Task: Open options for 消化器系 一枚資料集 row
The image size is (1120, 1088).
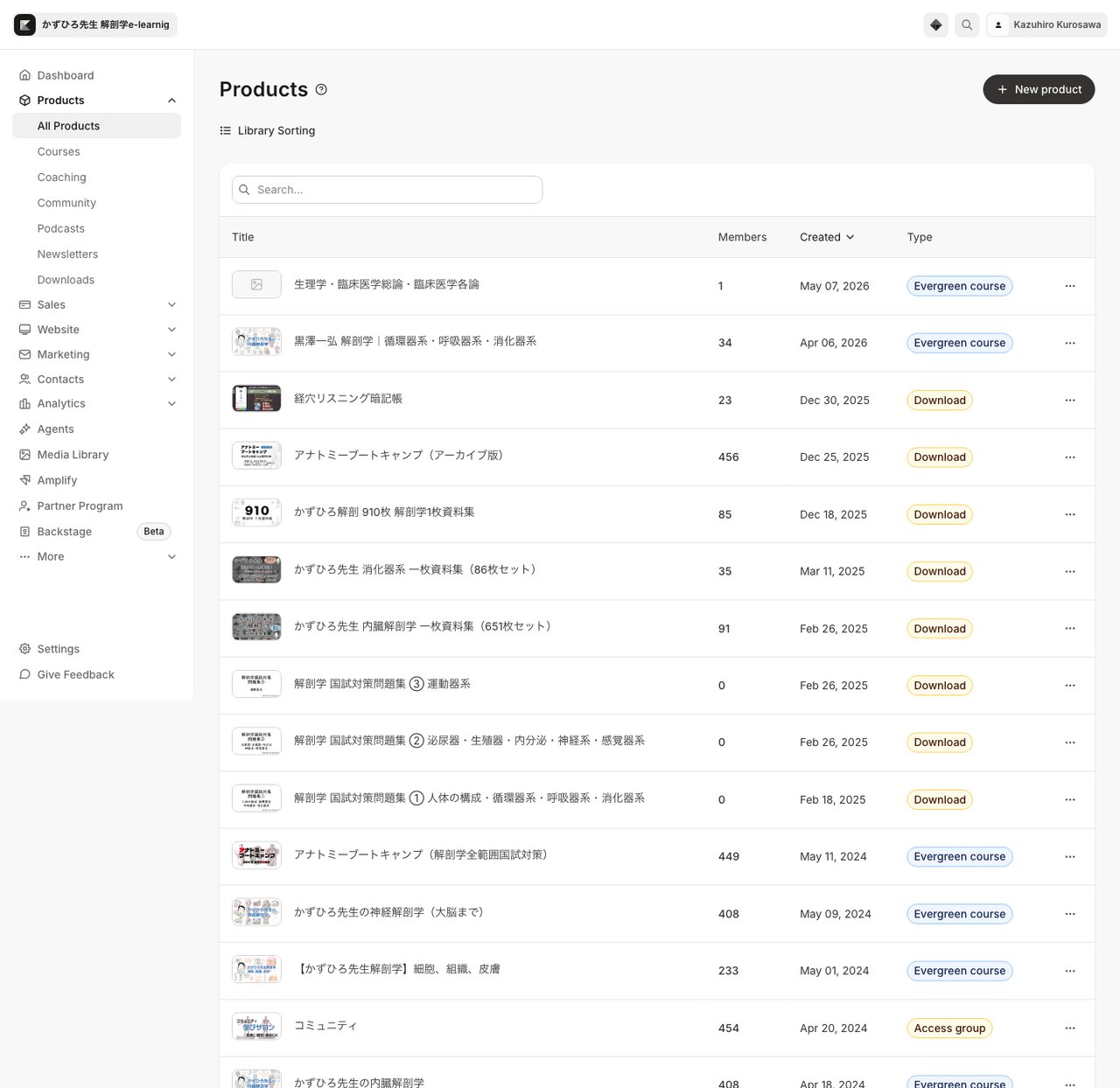Action: coord(1070,571)
